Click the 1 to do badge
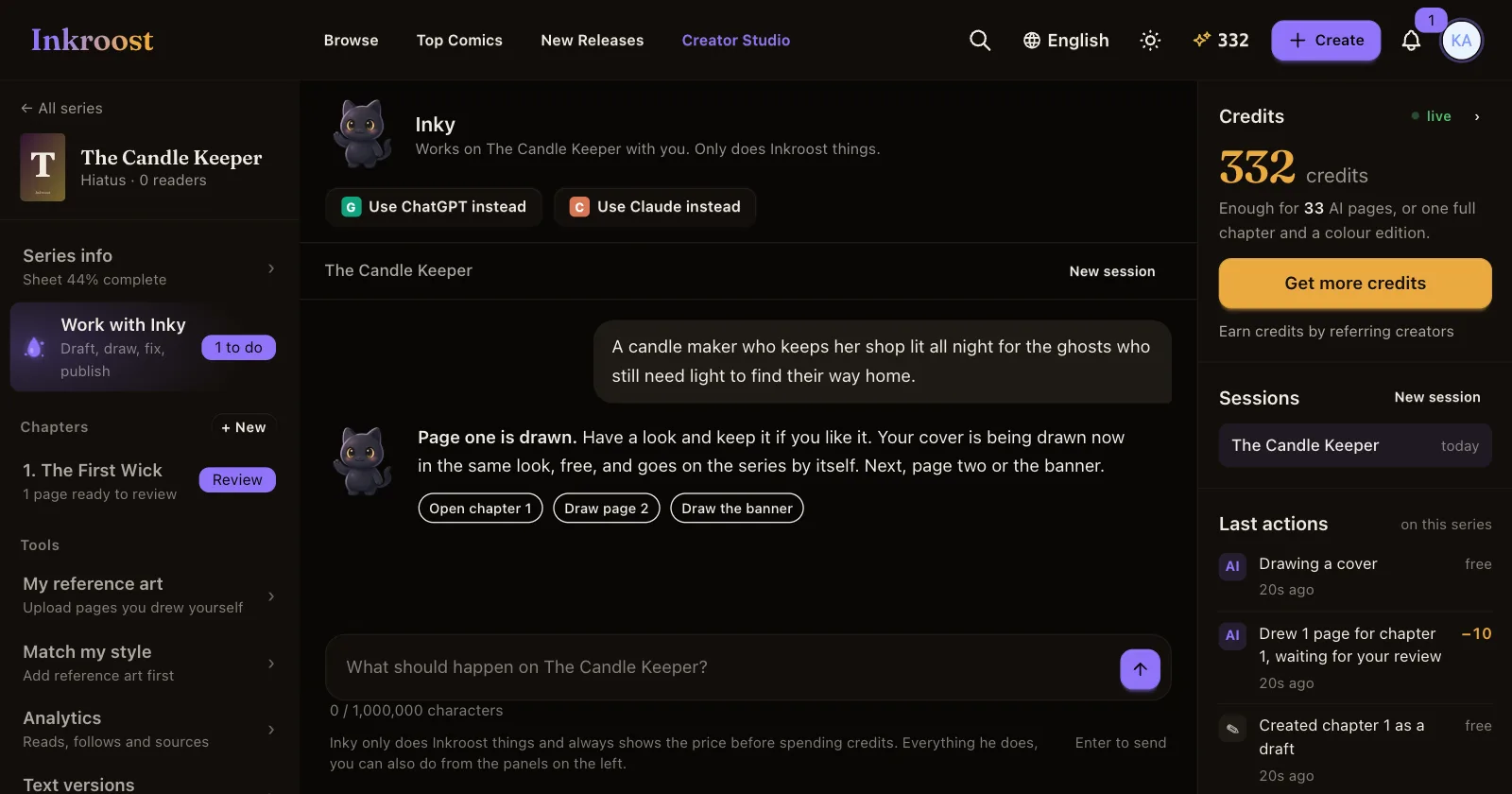1512x794 pixels. click(x=238, y=348)
